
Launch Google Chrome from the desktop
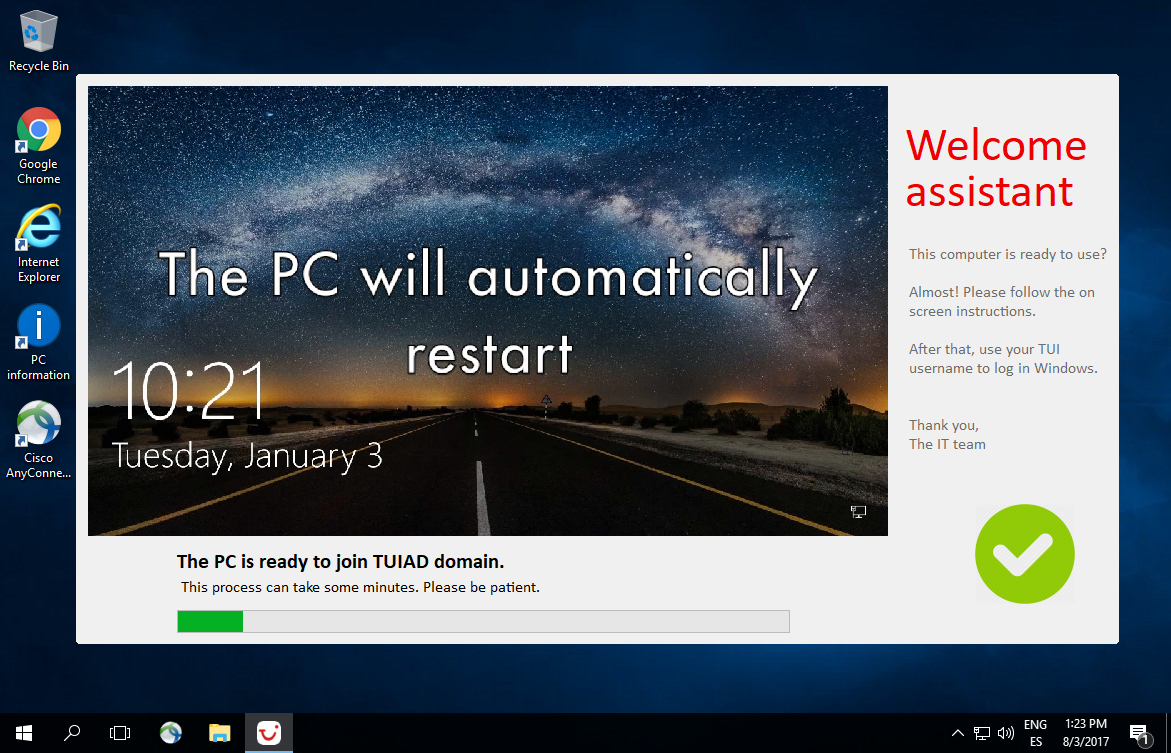(39, 146)
